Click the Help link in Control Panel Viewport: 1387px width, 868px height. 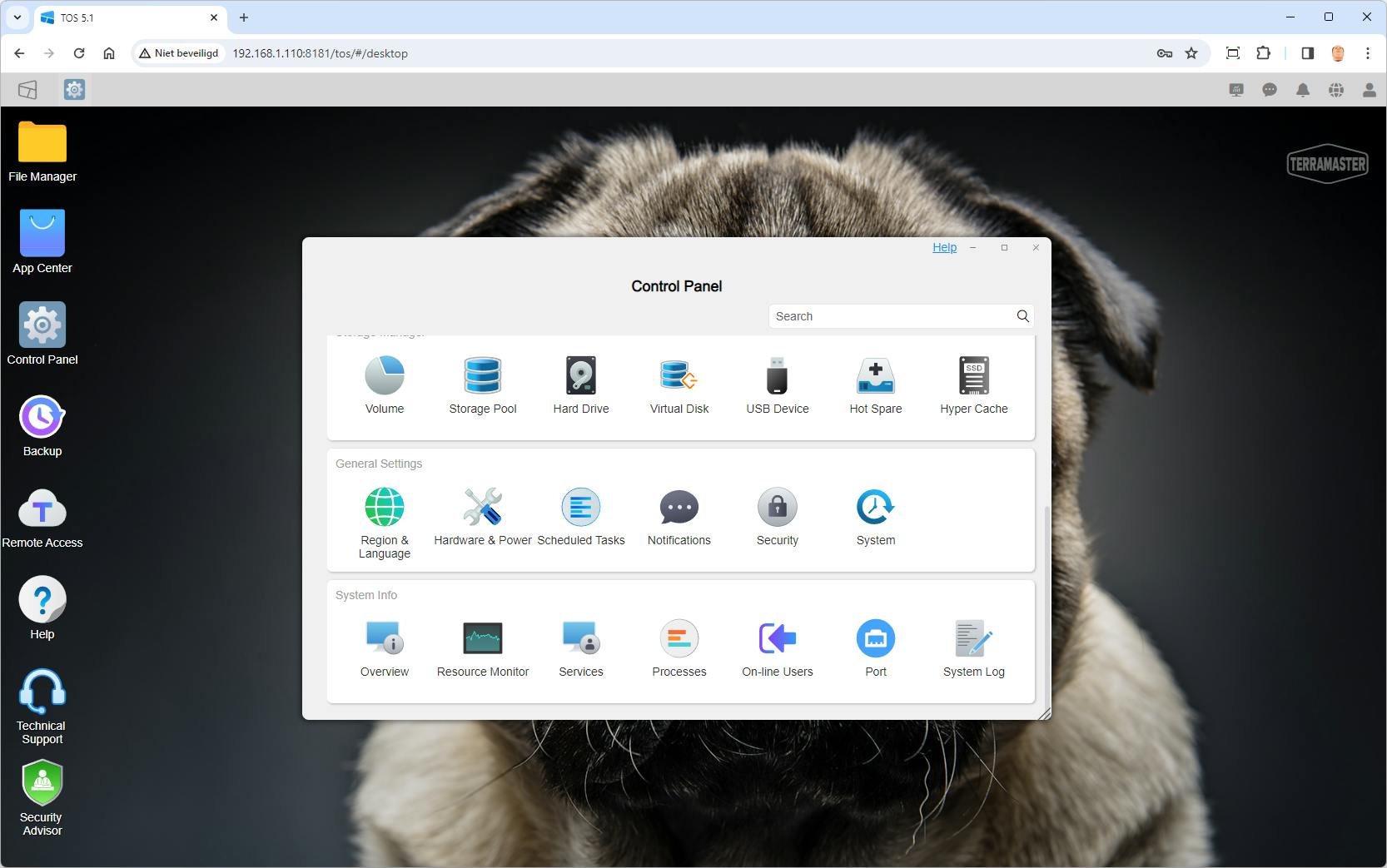(944, 247)
